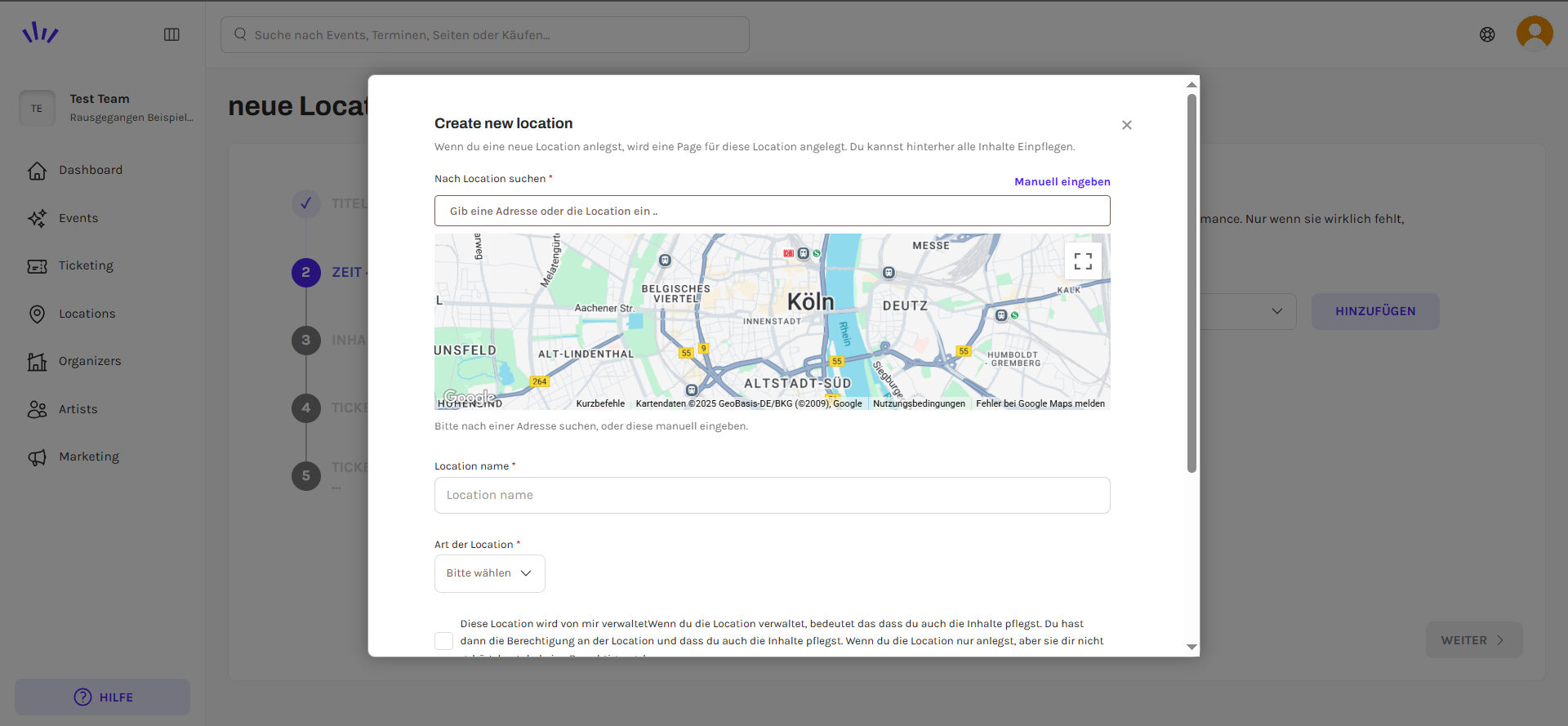Open the user avatar menu

click(1535, 33)
